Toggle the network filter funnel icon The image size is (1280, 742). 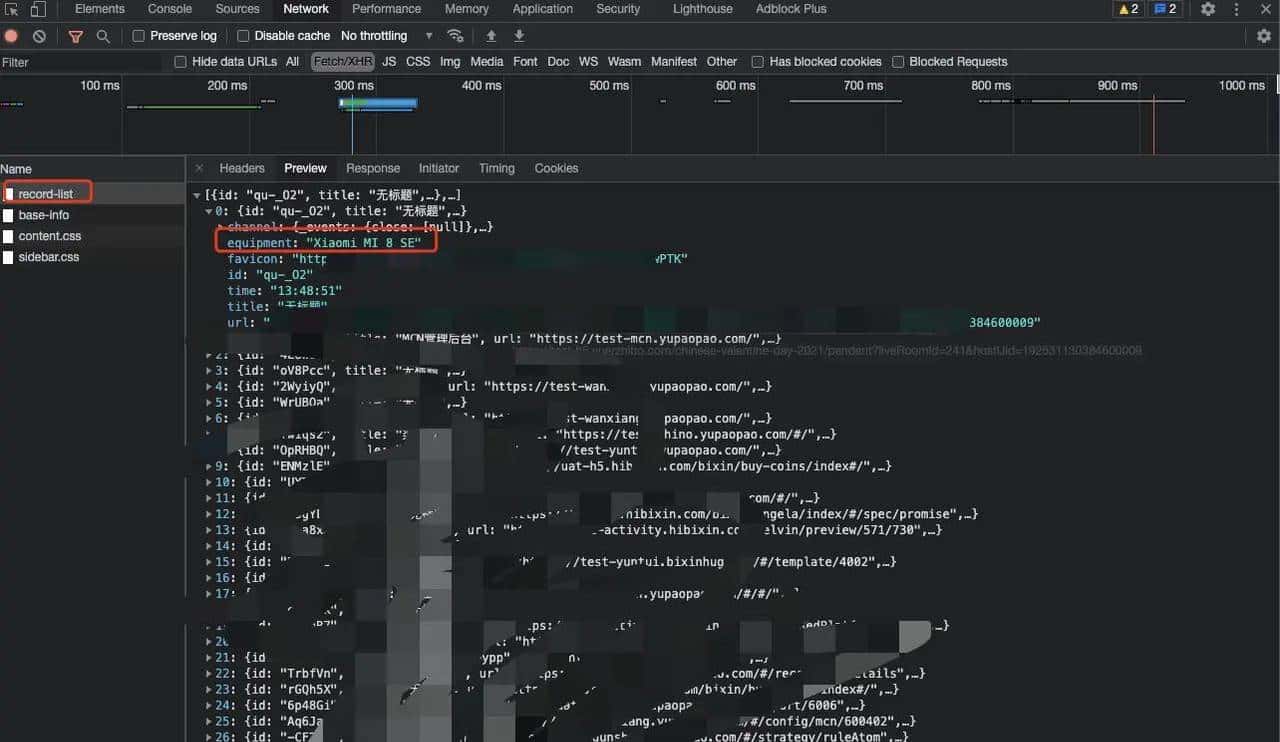tap(75, 36)
